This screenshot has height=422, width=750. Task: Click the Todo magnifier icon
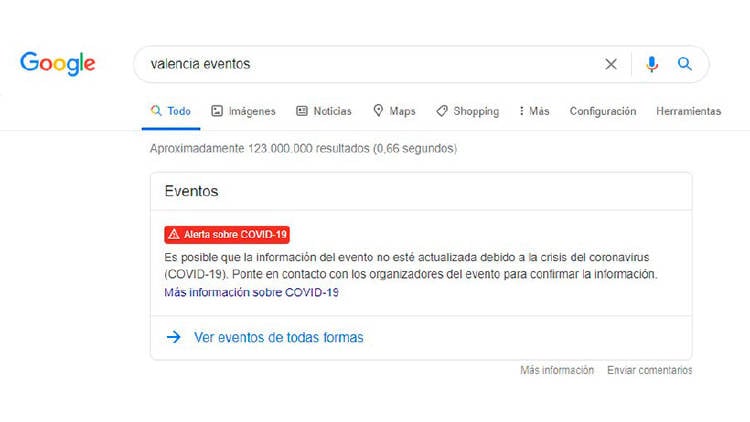156,111
